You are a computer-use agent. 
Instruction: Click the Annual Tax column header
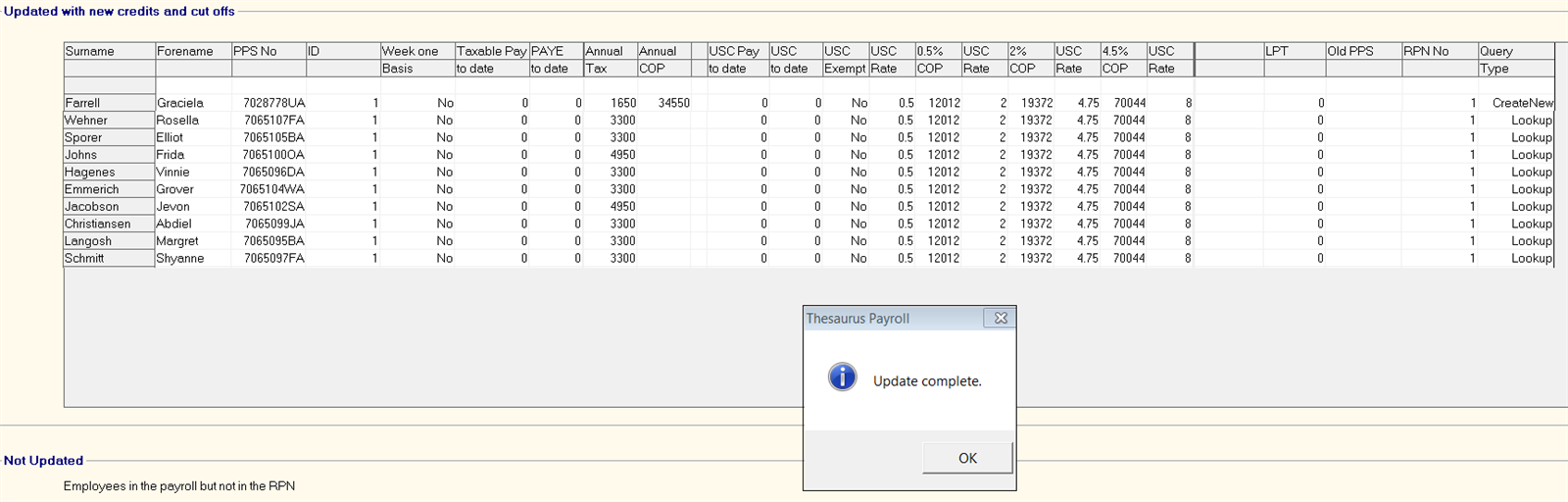point(610,60)
